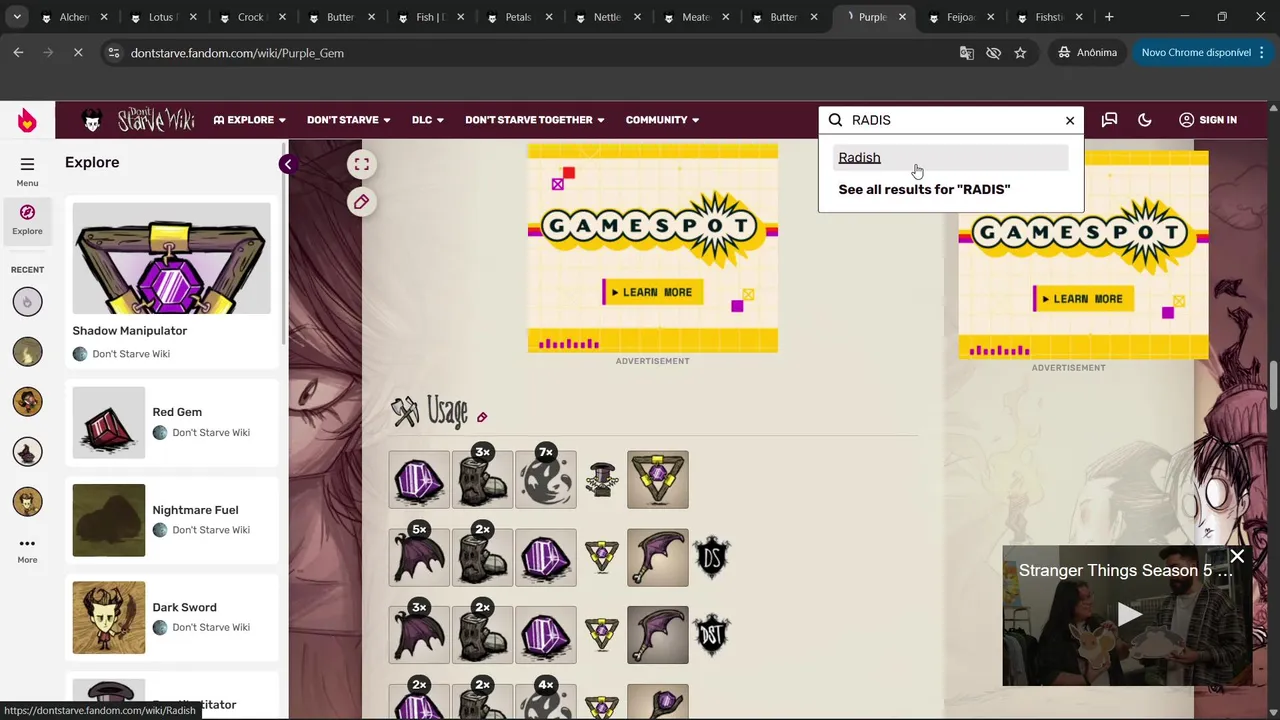
Task: Open the Anônima incognito profile chip
Action: pyautogui.click(x=1087, y=53)
